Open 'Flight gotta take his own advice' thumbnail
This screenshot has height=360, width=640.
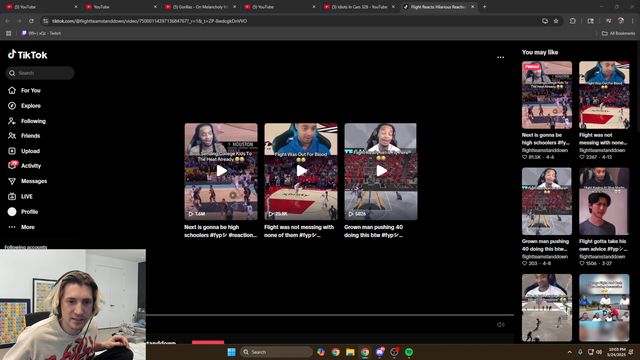point(604,201)
